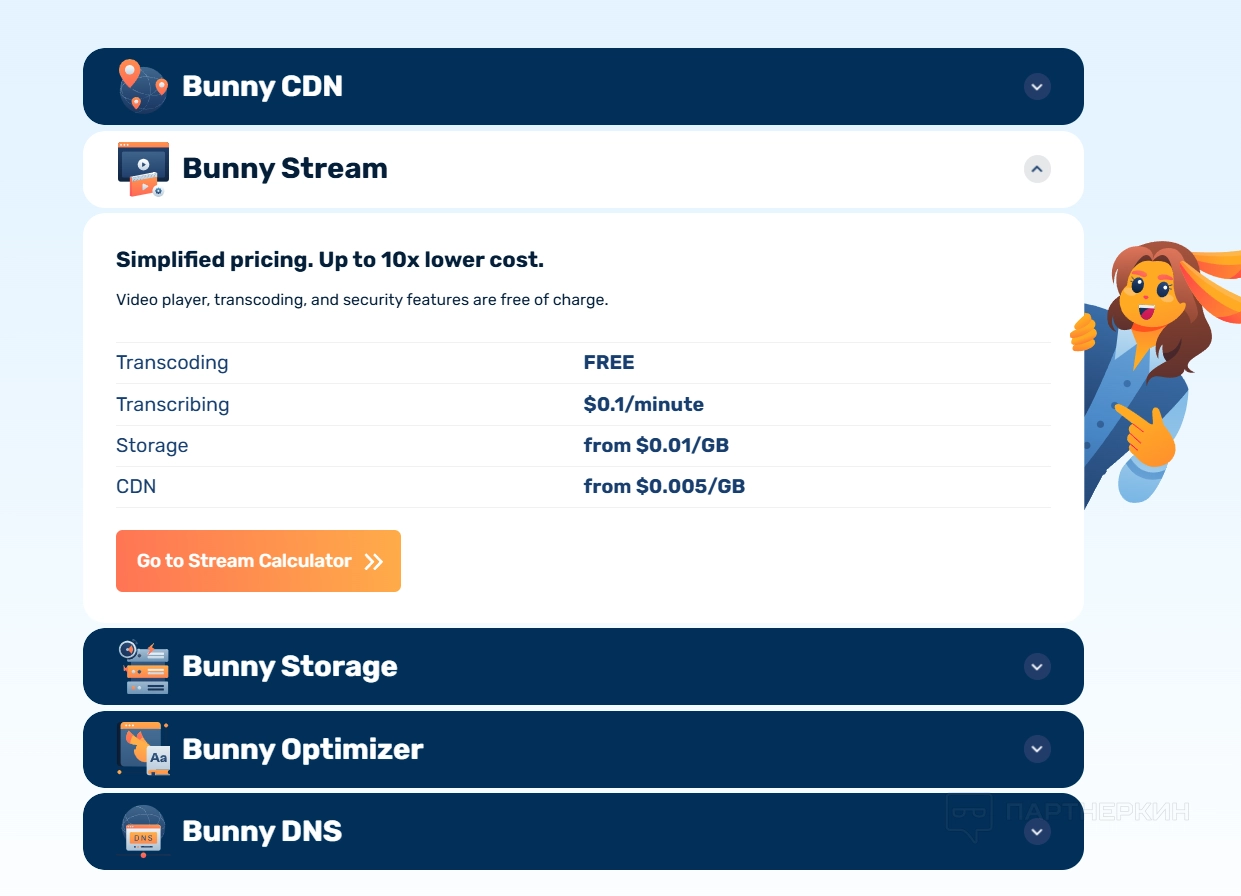Click the Bunny DNS heading text
The width and height of the screenshot is (1241, 896).
(x=262, y=831)
